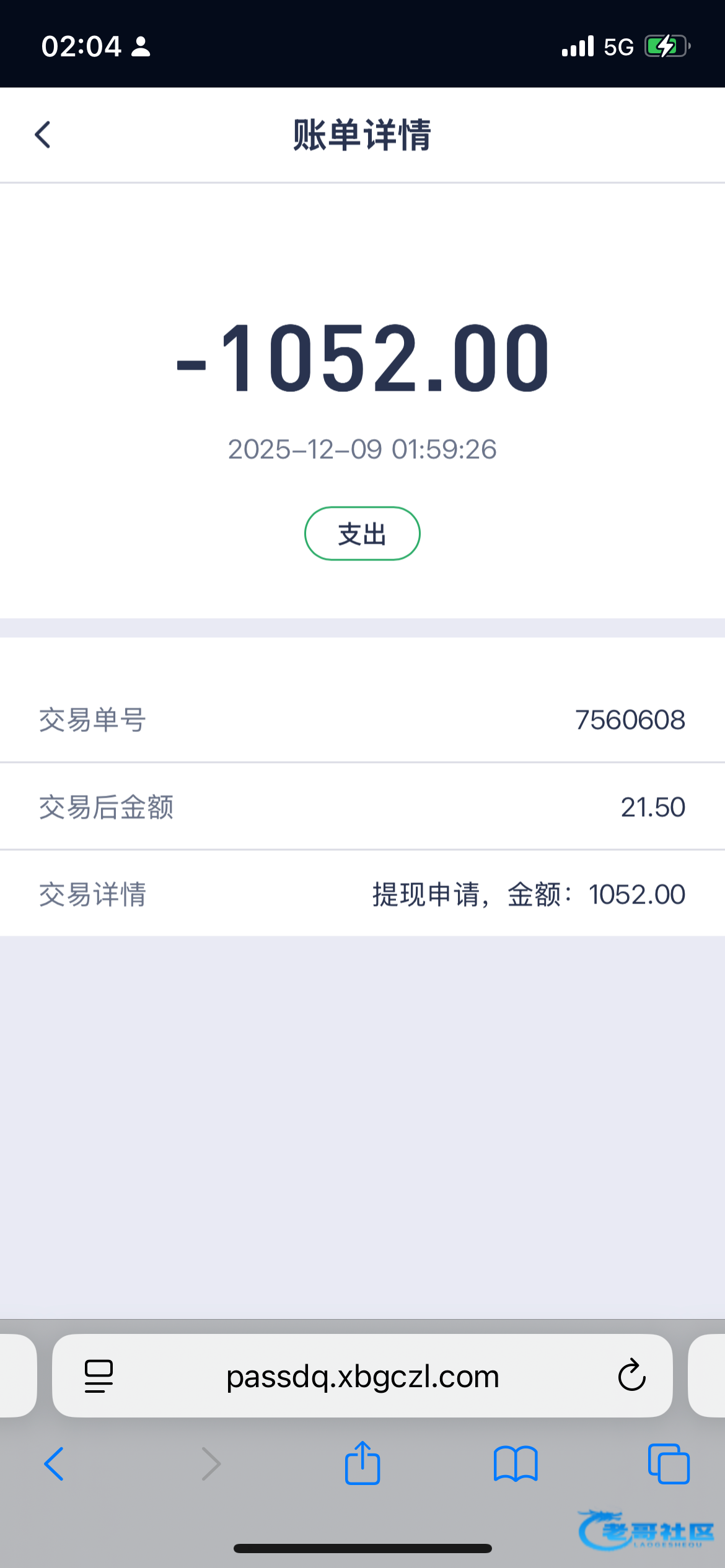The height and width of the screenshot is (1568, 725).
Task: Tap the passdq.xbgczl.com address bar
Action: pyautogui.click(x=362, y=1376)
